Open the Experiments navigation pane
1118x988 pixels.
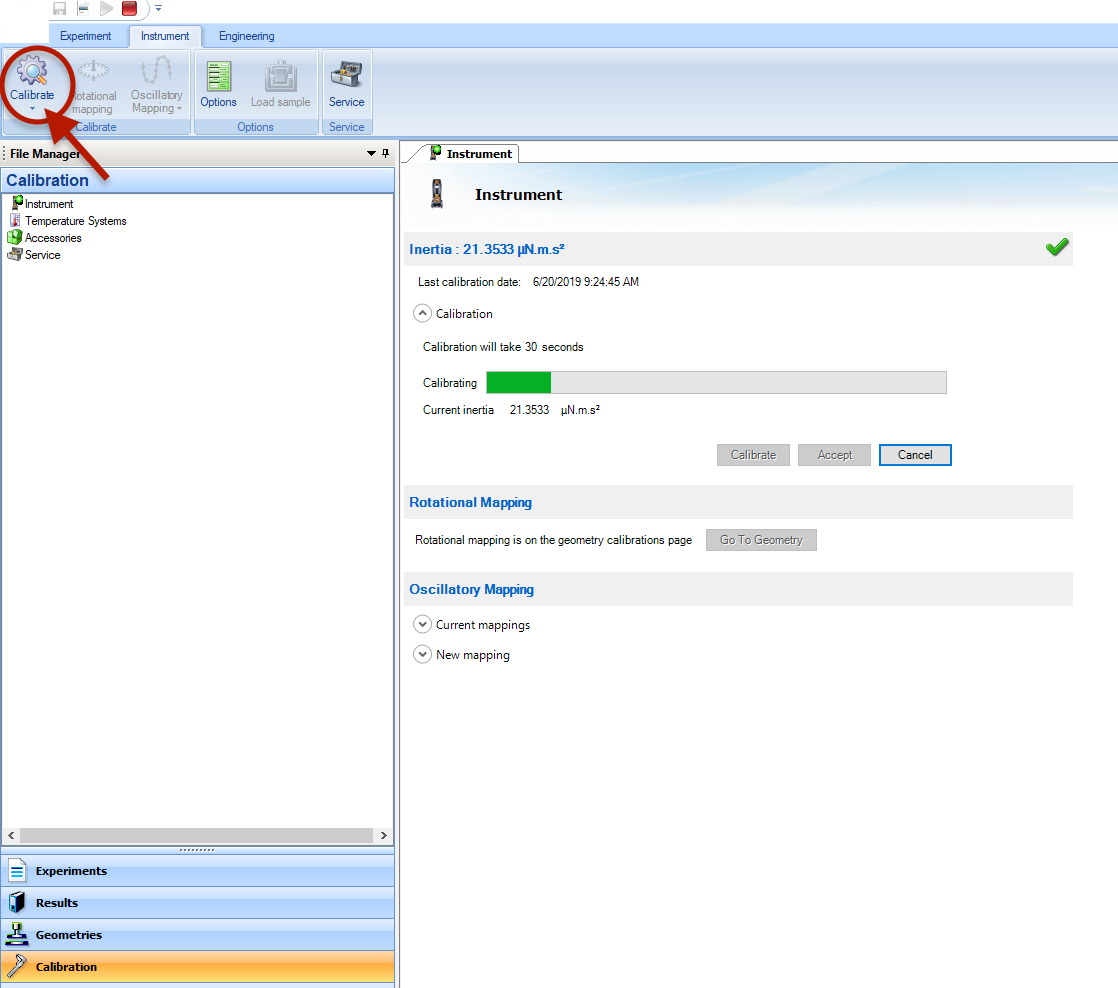point(198,871)
